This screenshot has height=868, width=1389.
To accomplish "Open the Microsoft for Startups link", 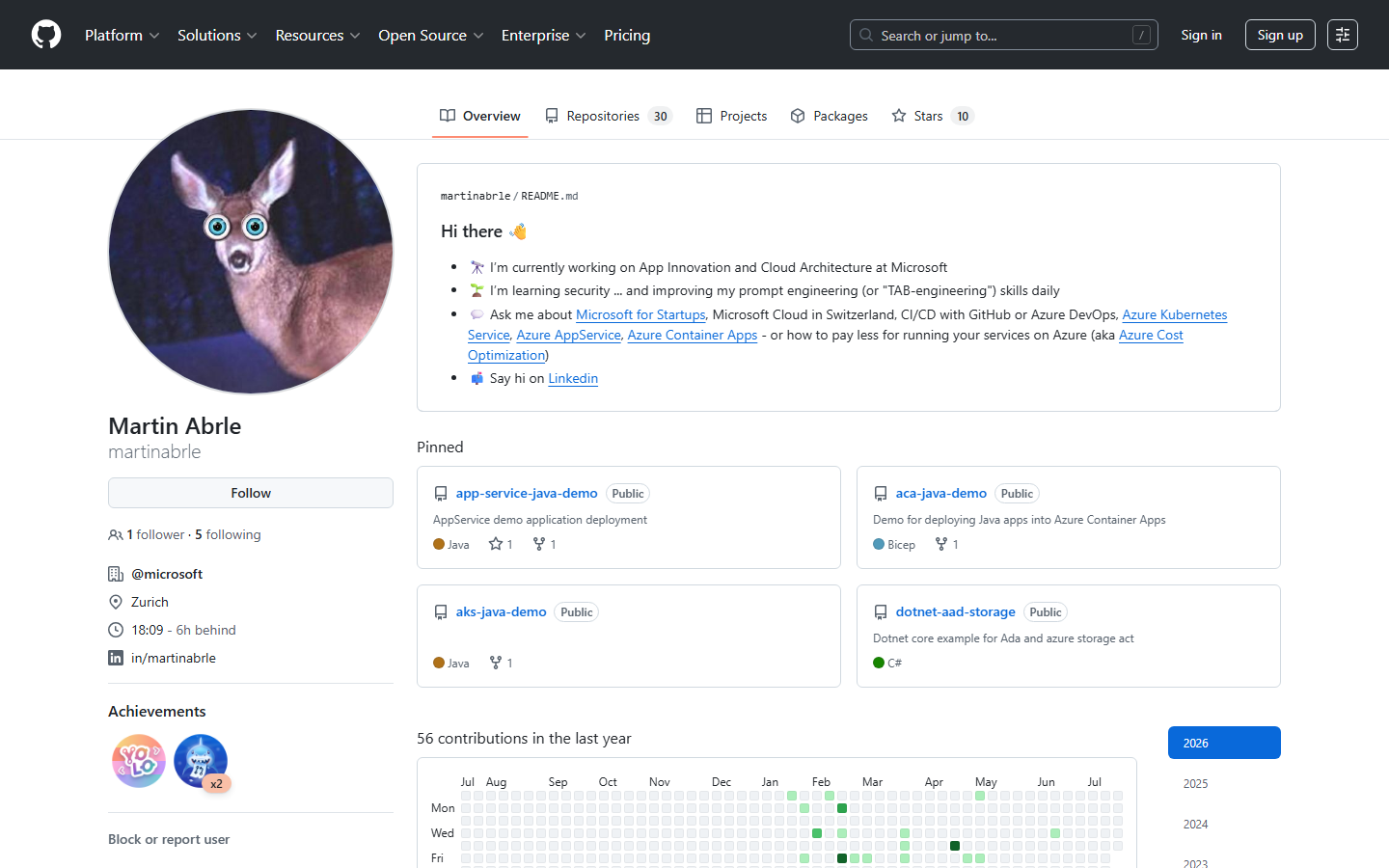I will (640, 314).
